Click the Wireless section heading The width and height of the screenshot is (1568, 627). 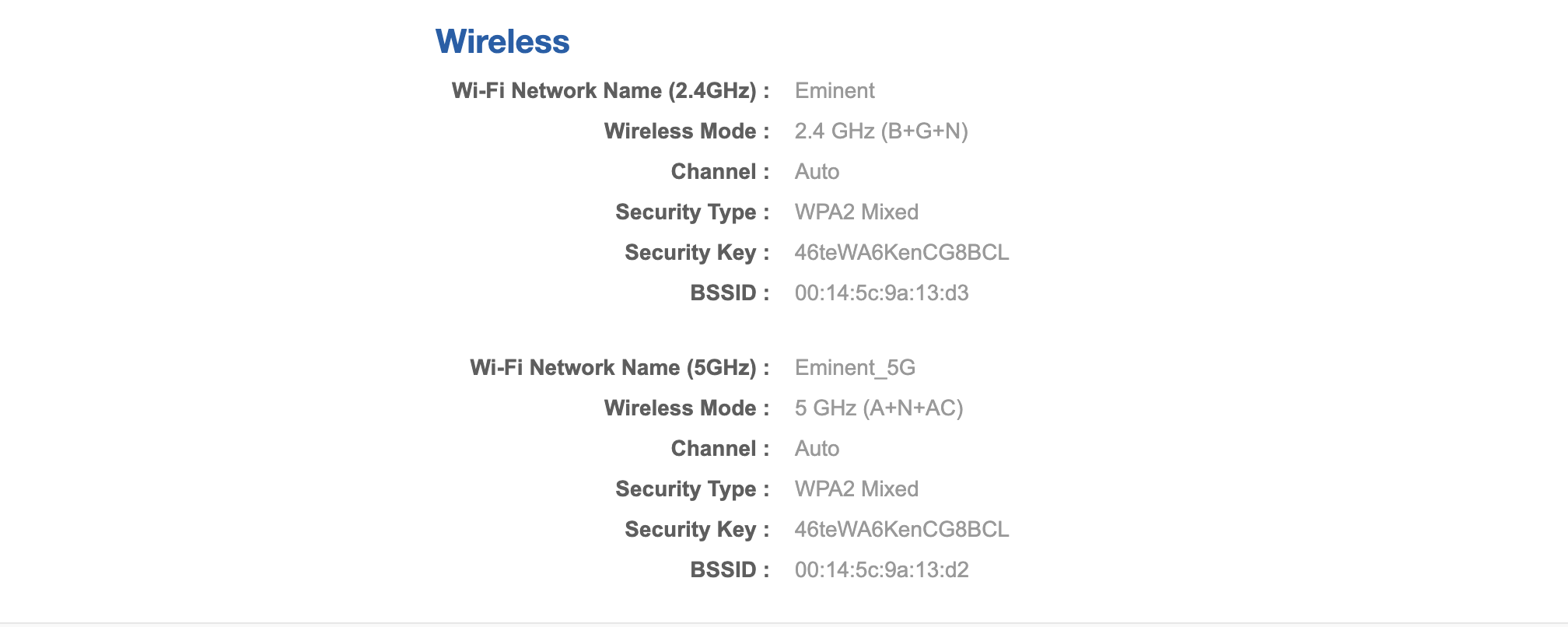[502, 41]
